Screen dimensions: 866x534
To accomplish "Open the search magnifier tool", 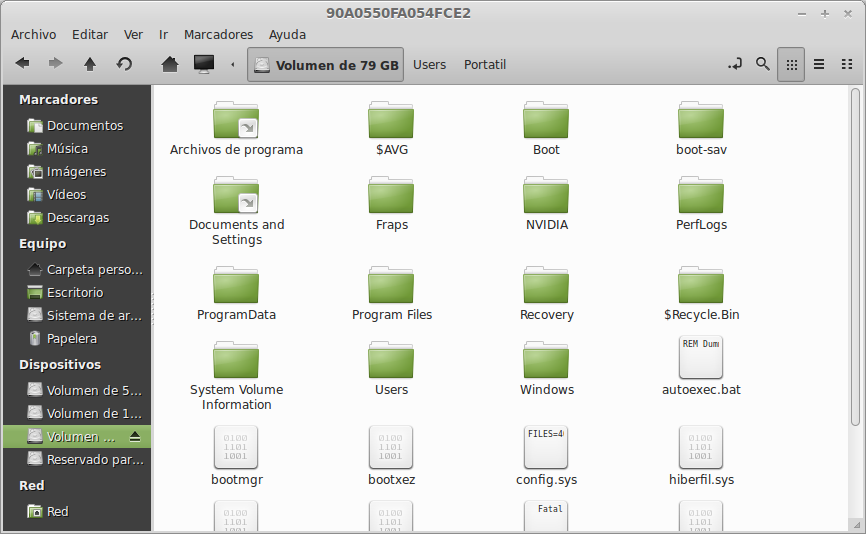I will pos(763,64).
